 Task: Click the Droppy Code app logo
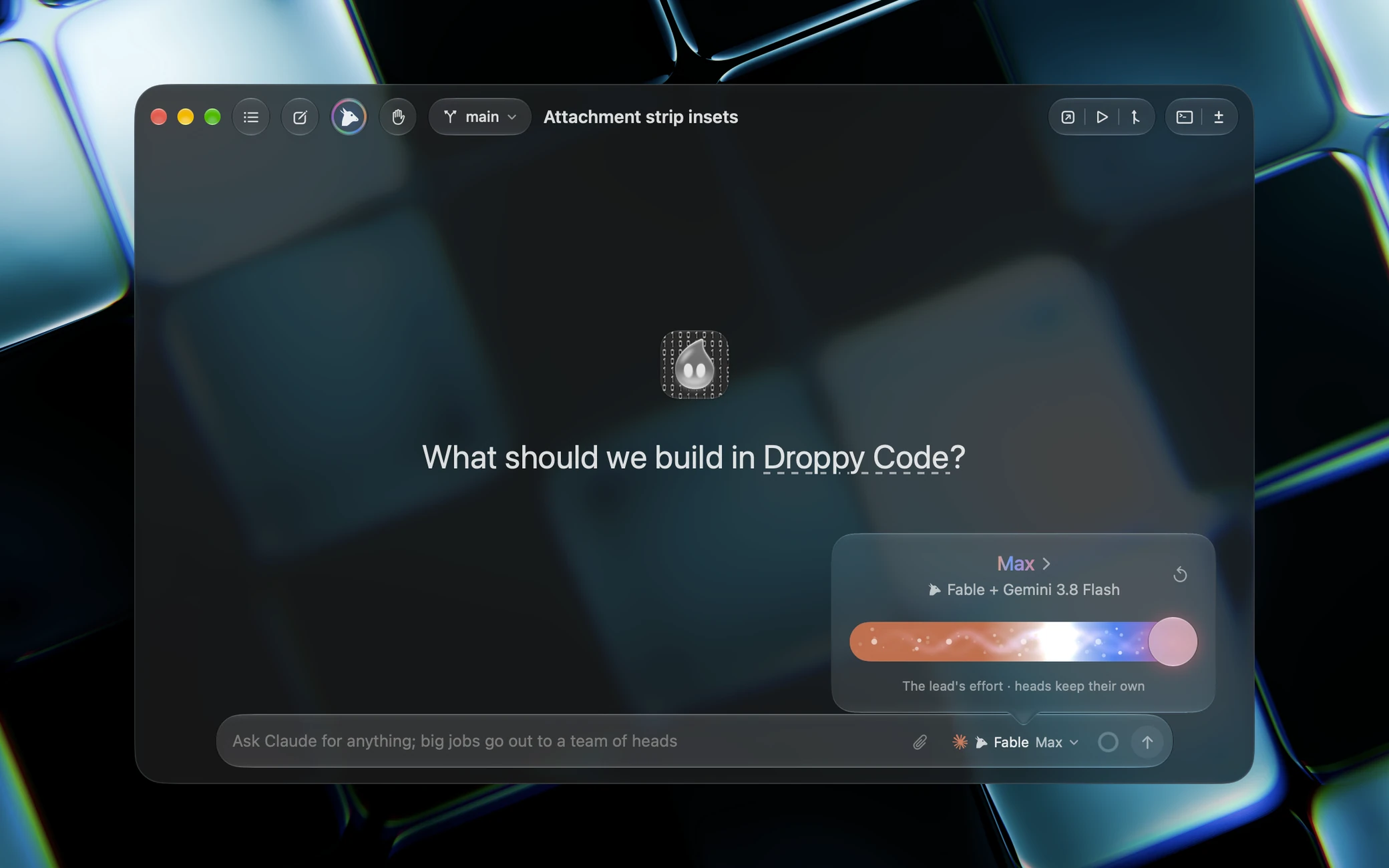click(694, 365)
